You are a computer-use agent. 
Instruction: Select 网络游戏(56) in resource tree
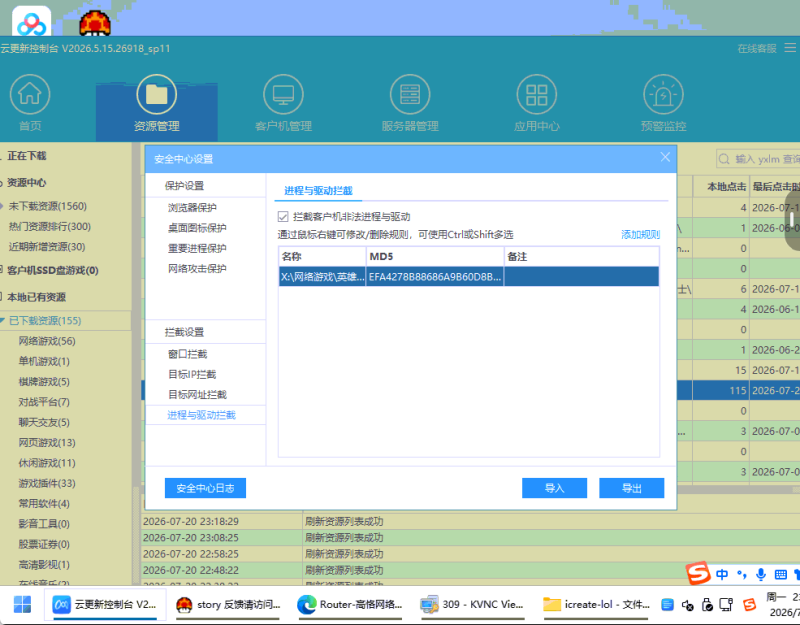(x=47, y=341)
